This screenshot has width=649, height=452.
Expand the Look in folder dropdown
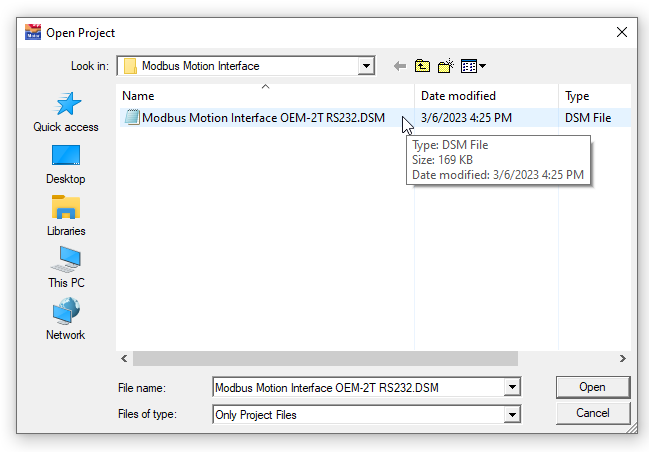pos(366,66)
